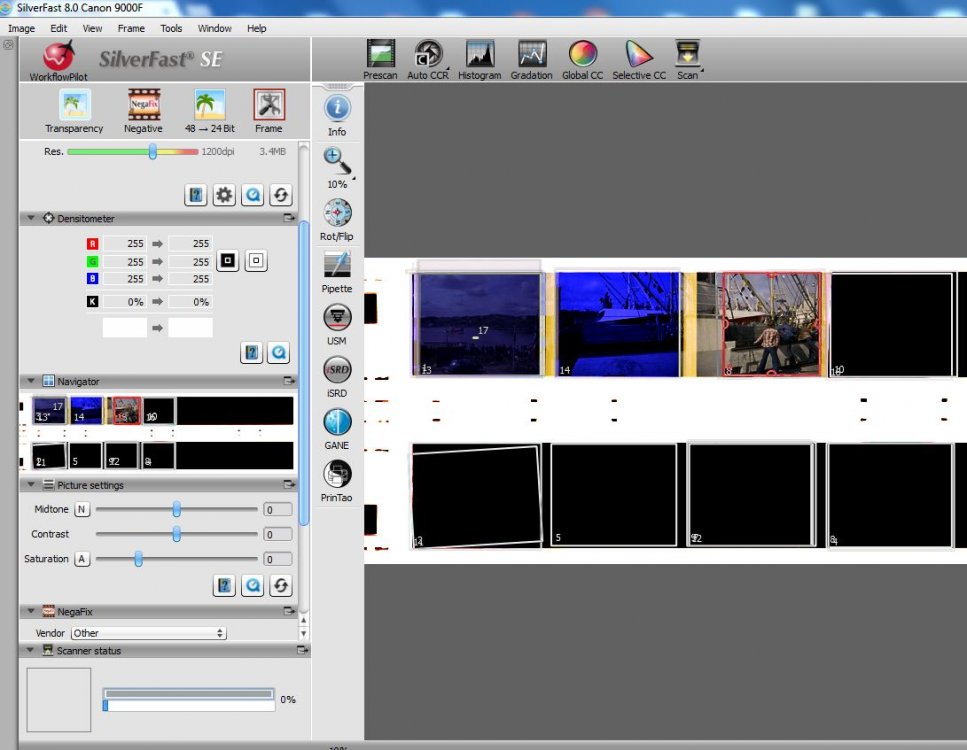Toggle the Midtone N mode button
Screen dimensions: 967x750
82,510
